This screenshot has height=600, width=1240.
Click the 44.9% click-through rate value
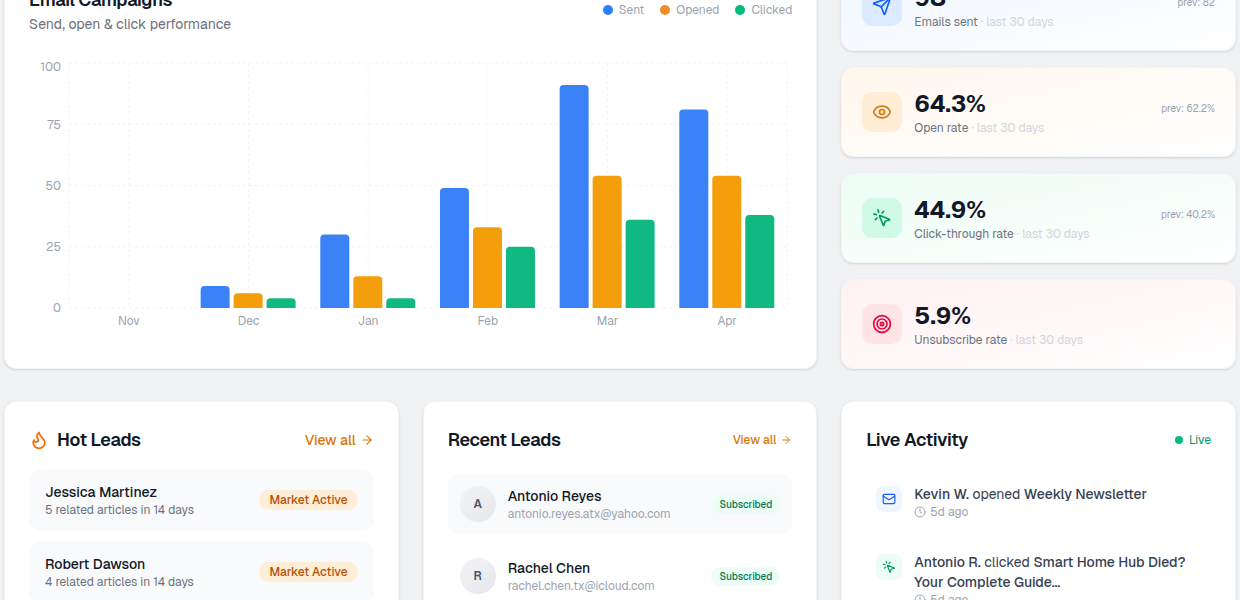(x=950, y=210)
